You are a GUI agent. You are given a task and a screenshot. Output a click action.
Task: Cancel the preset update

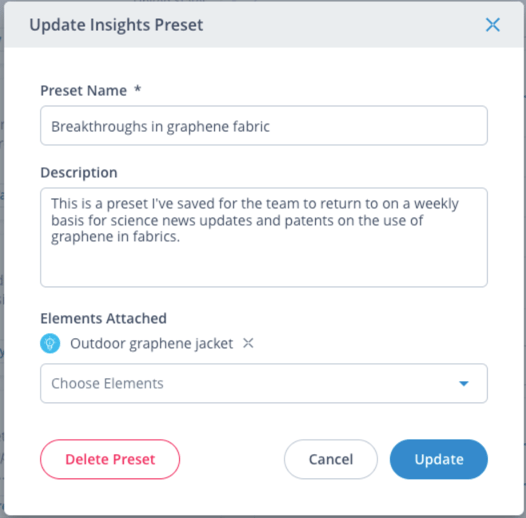(331, 459)
